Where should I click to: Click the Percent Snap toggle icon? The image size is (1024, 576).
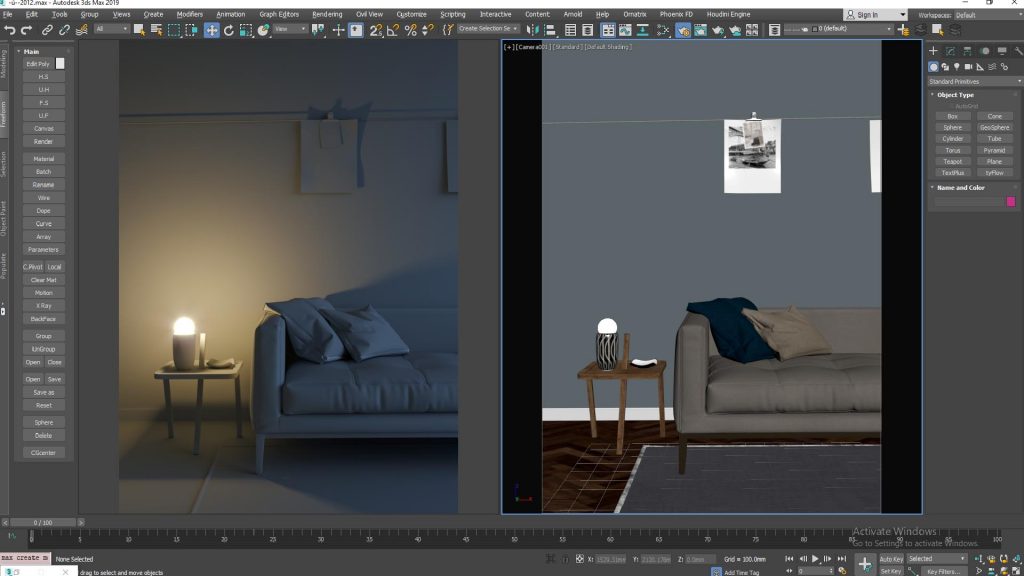[x=409, y=30]
